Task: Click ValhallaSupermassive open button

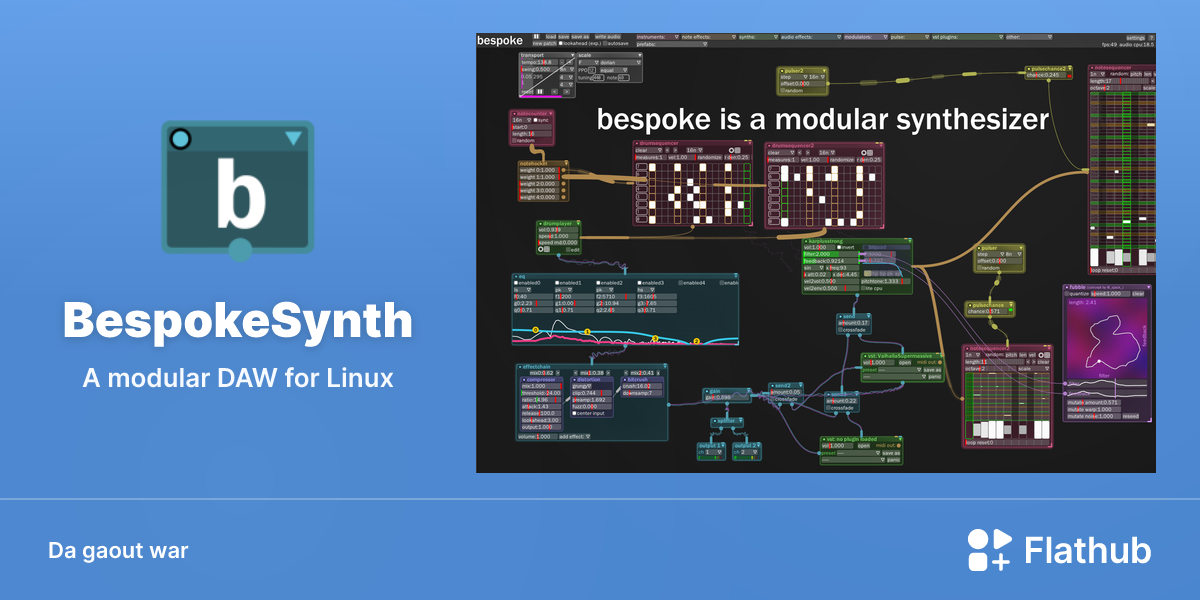Action: [x=905, y=362]
